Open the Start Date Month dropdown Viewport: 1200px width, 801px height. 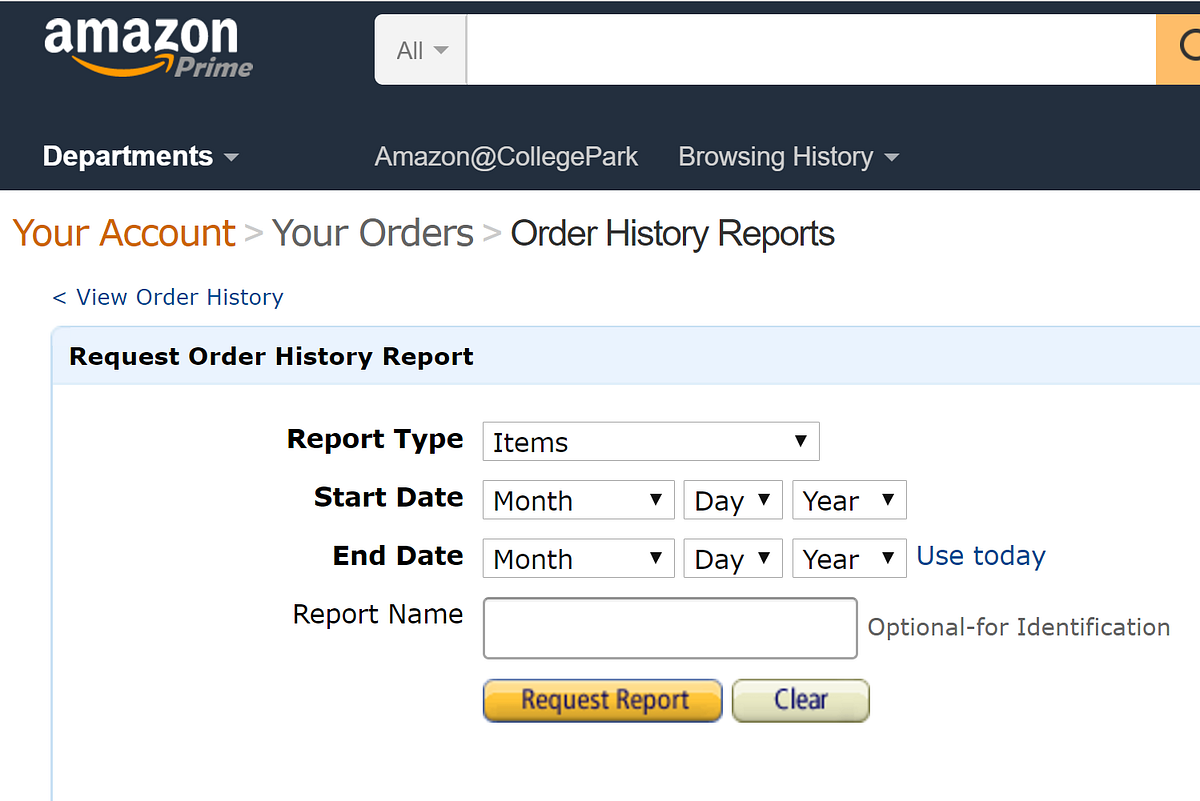[579, 500]
